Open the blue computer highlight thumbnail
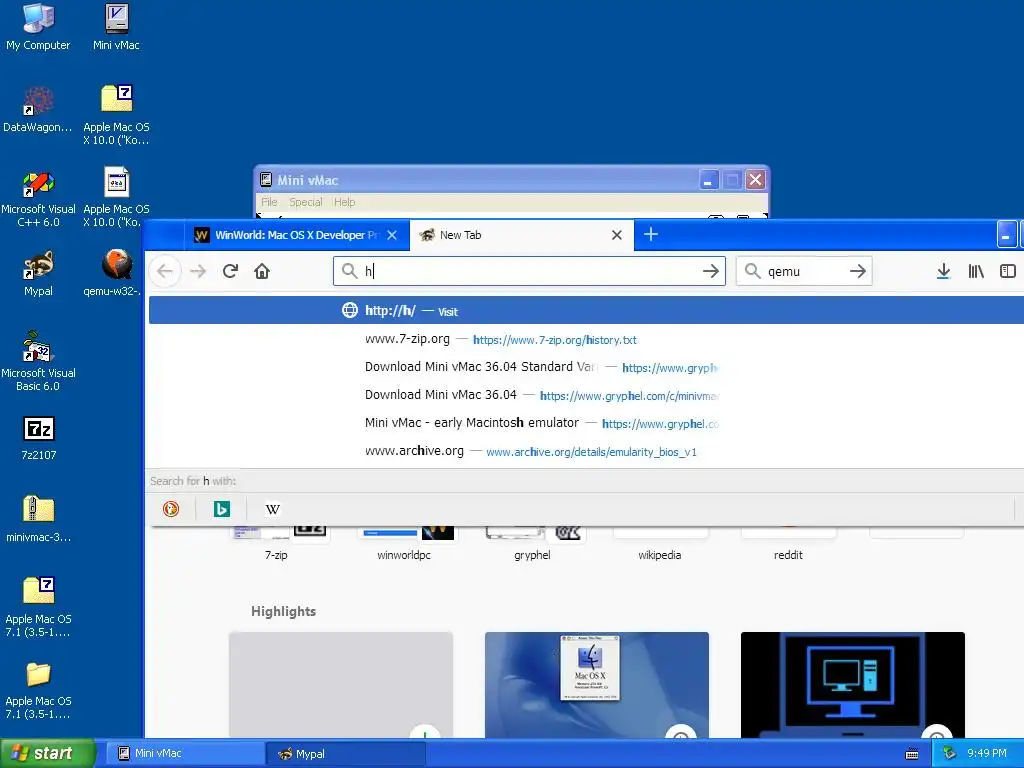Screen dimensions: 1024x768 coord(853,685)
